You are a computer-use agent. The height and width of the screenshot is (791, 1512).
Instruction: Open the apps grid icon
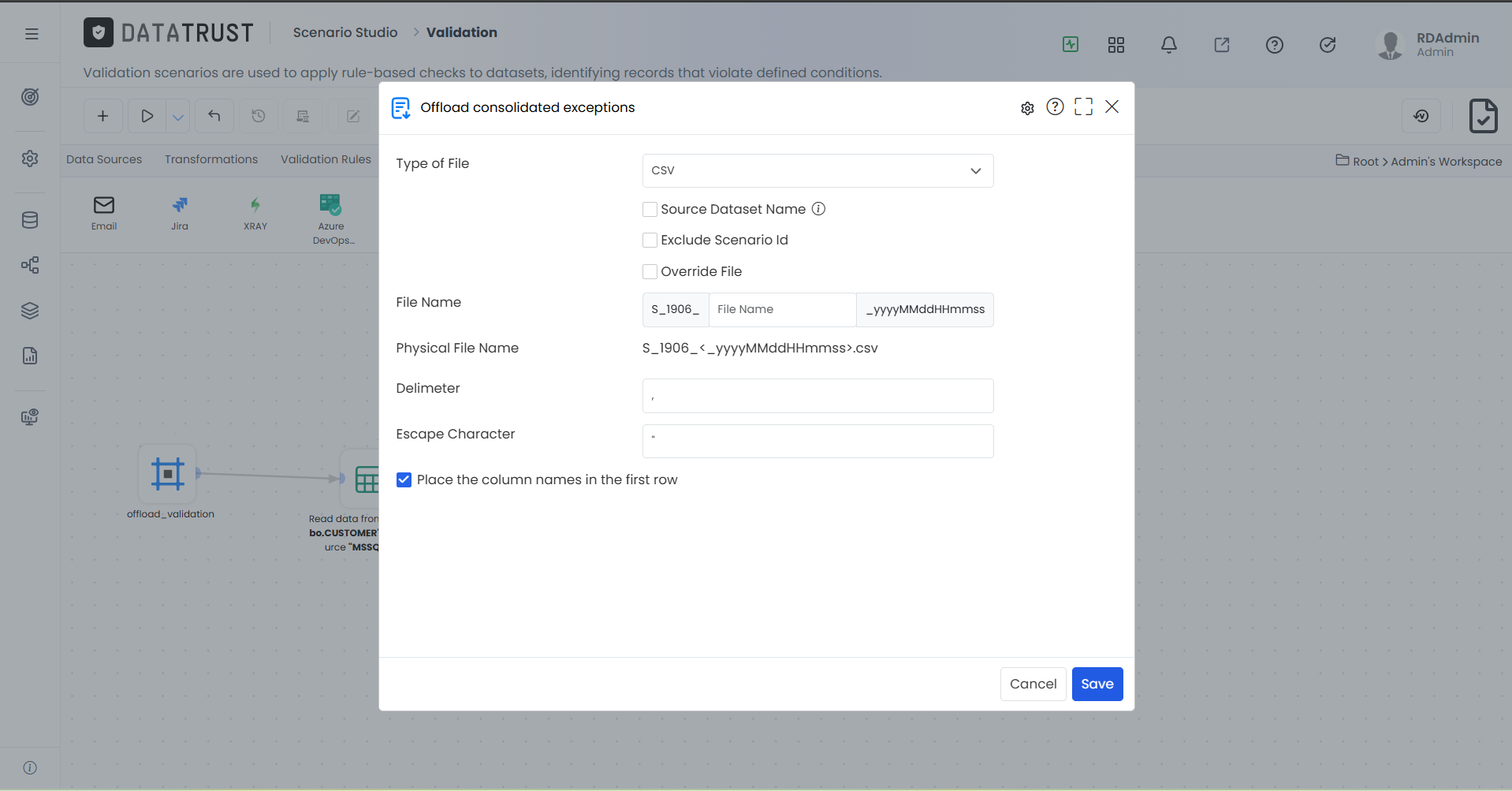[1115, 45]
